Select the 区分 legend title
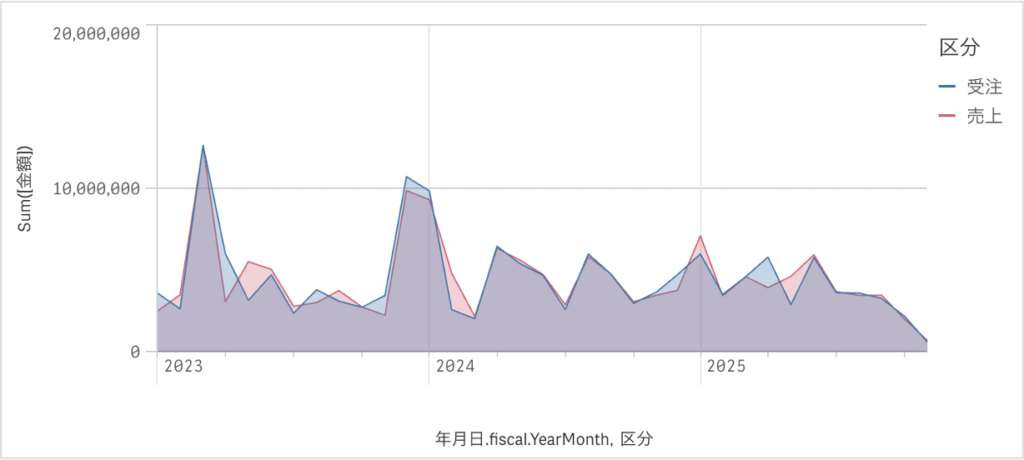 958,47
